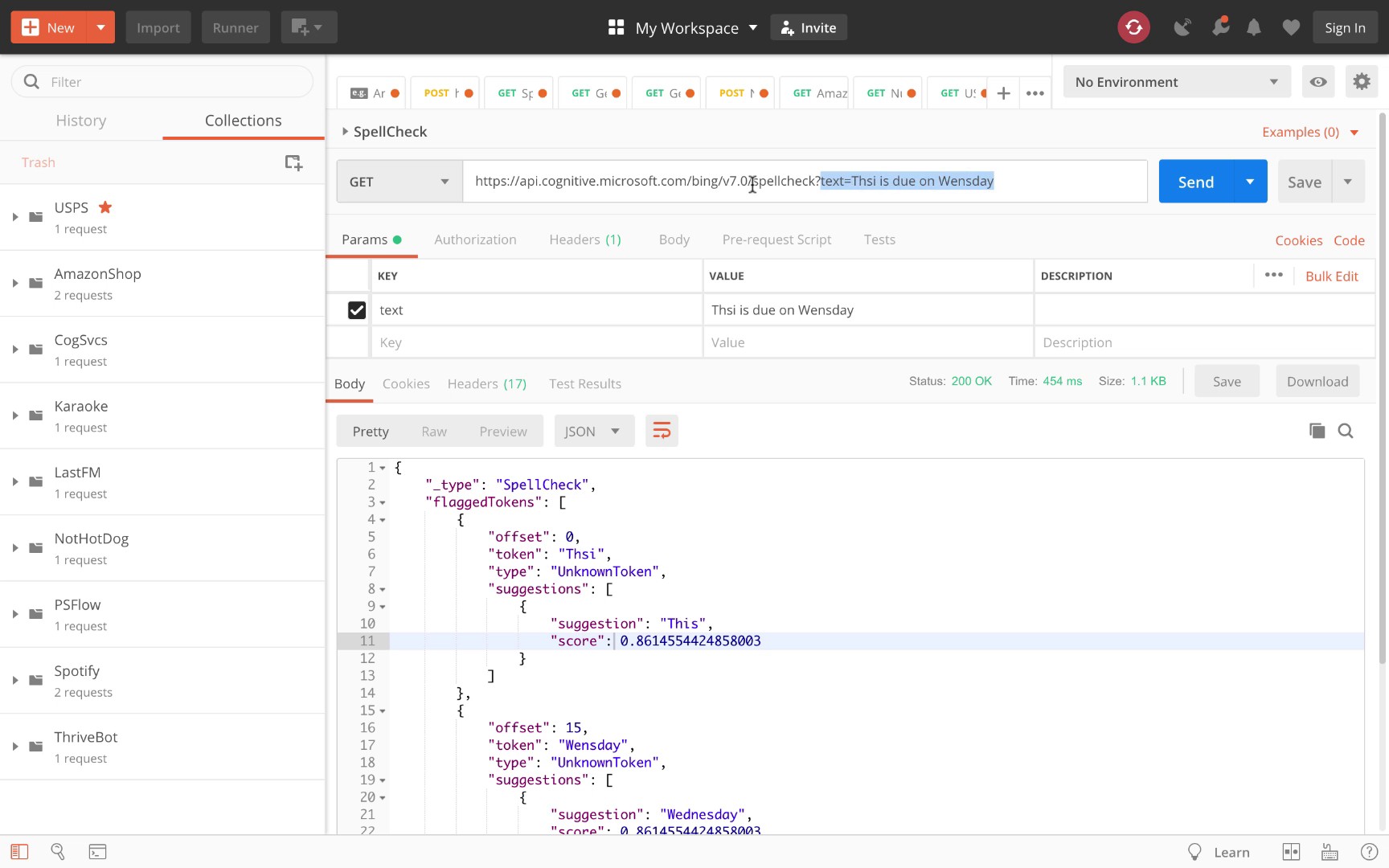Screen dimensions: 1389x868
Task: Open the Send button dropdown arrow
Action: coord(1250,182)
